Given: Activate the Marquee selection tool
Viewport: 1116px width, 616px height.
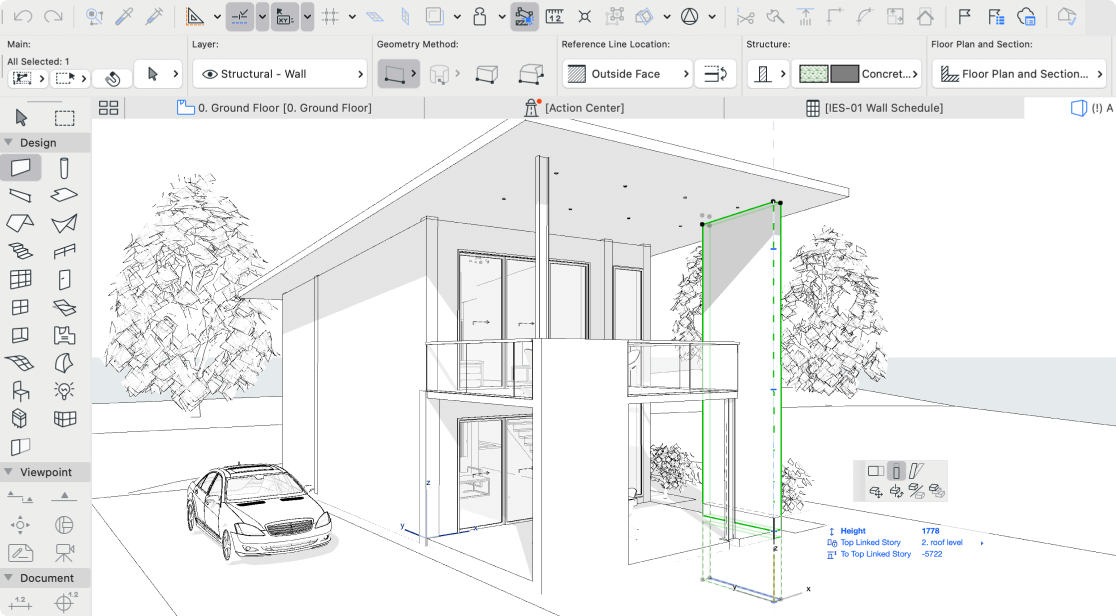Looking at the screenshot, I should click(64, 118).
